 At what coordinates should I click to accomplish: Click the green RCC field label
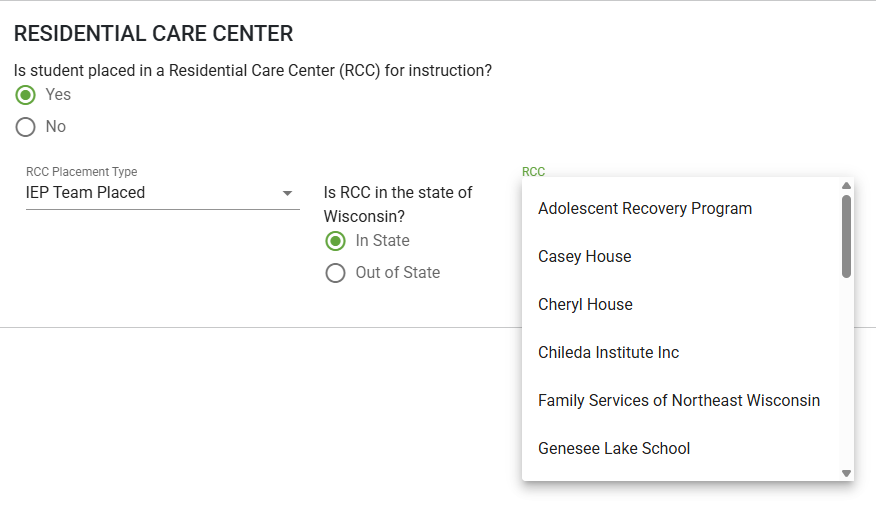(x=534, y=172)
